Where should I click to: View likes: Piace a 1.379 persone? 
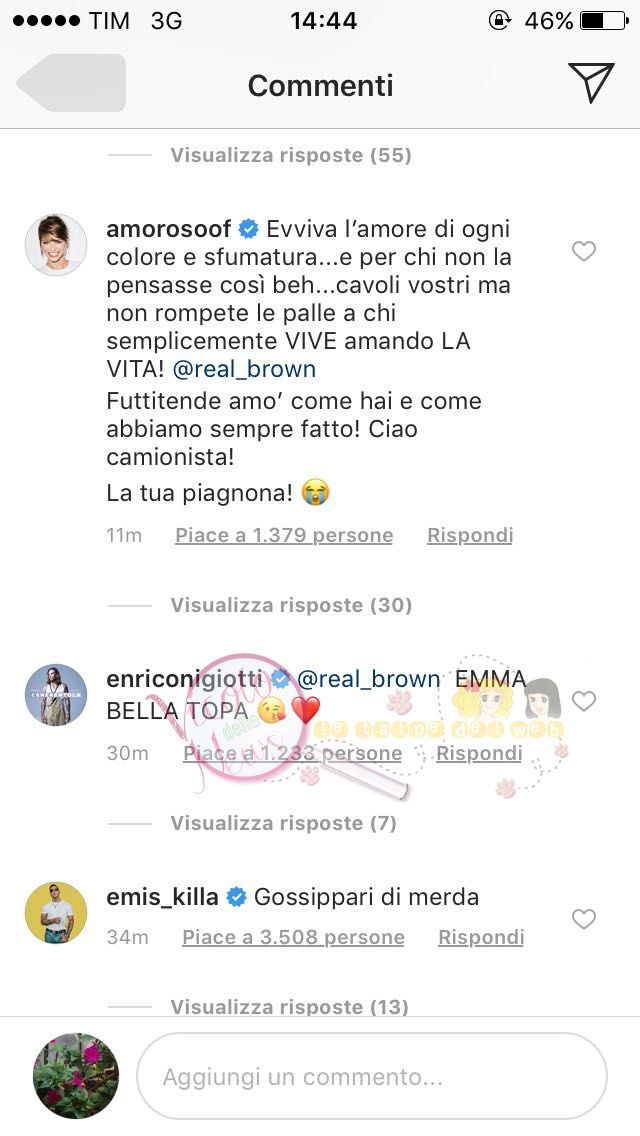284,535
